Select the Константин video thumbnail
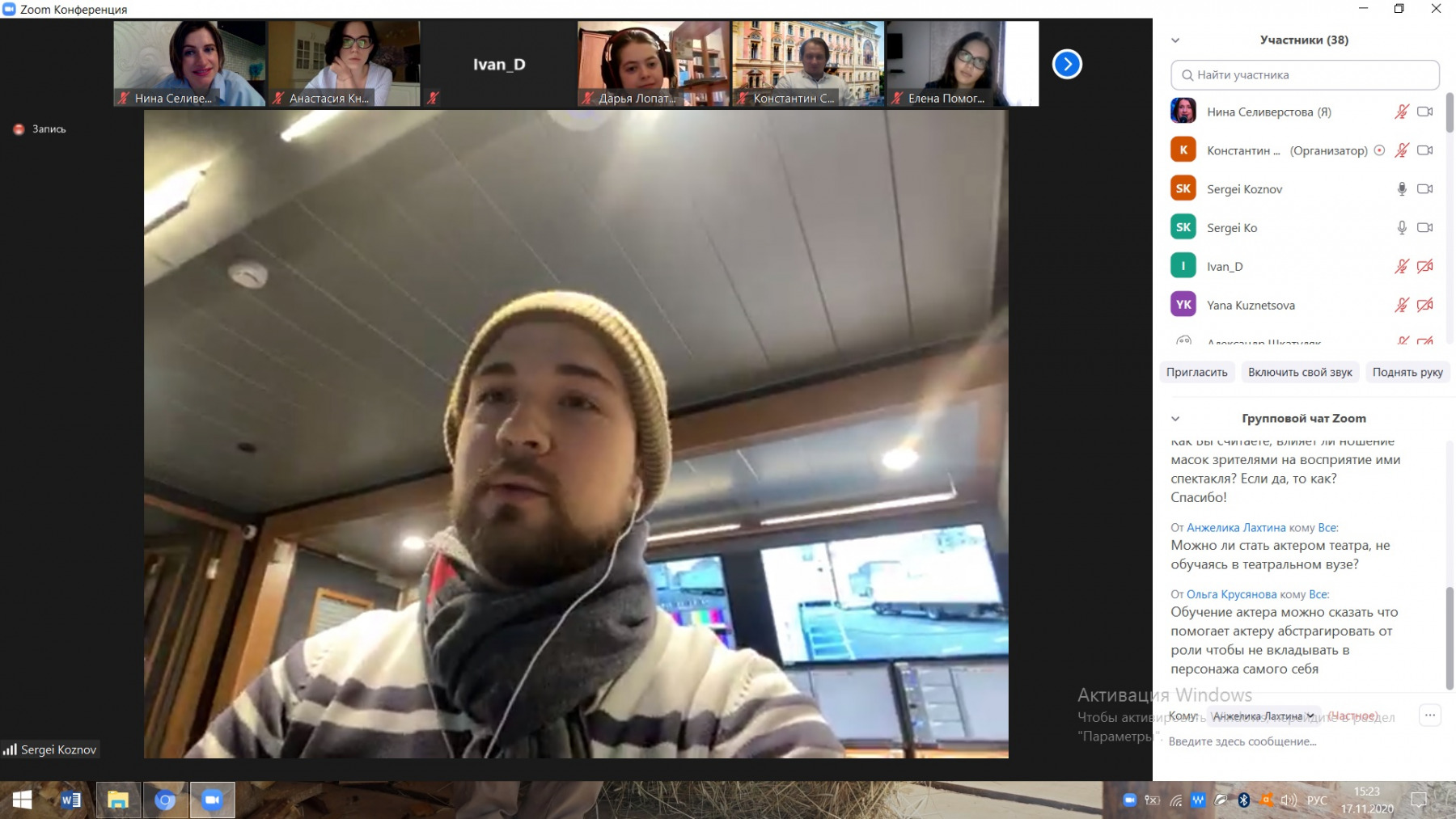Screen dimensions: 1456x819 (808, 64)
